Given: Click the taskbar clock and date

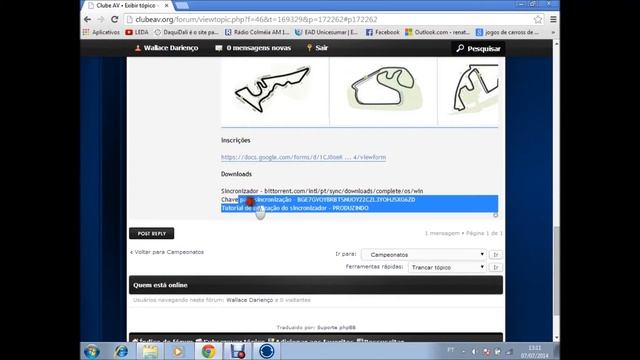Looking at the screenshot, I should point(535,352).
